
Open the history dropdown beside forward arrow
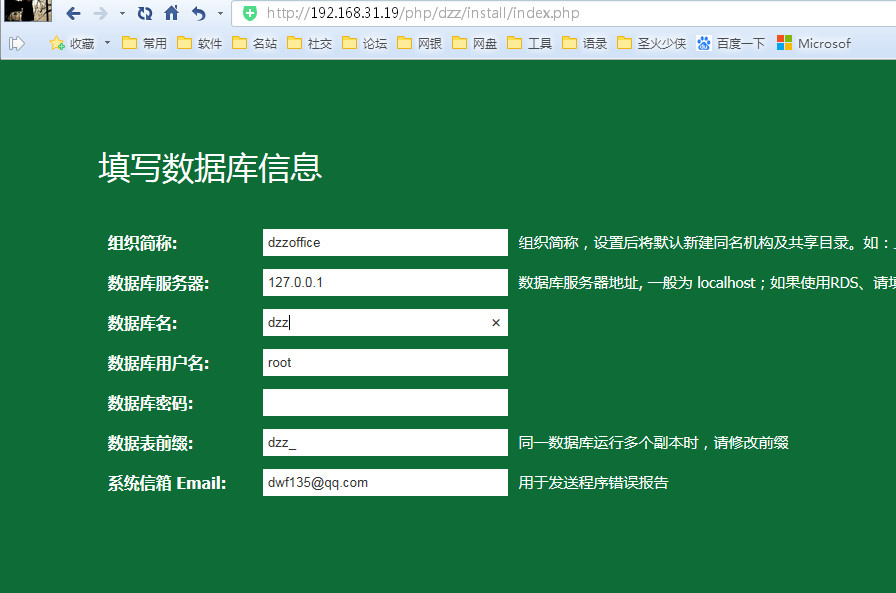point(122,14)
